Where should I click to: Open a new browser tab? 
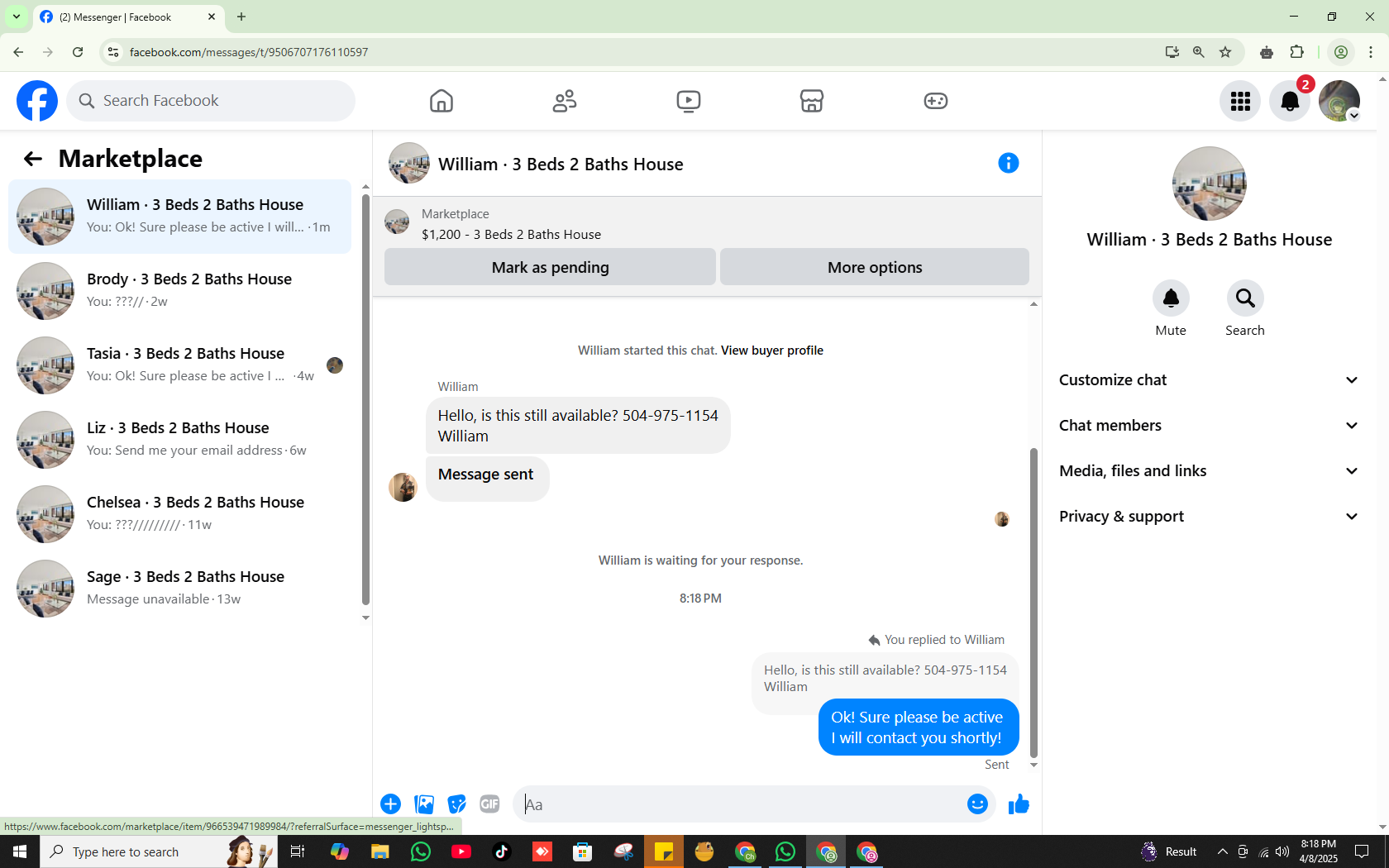[241, 17]
